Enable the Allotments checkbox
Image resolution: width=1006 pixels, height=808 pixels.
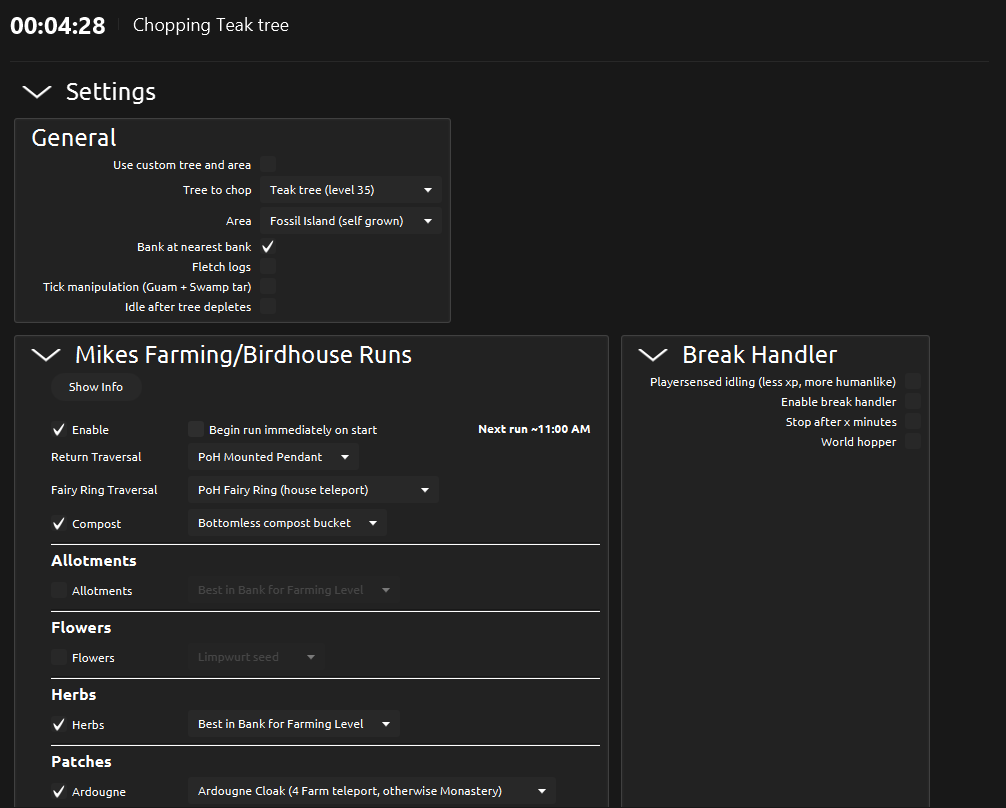pyautogui.click(x=59, y=591)
